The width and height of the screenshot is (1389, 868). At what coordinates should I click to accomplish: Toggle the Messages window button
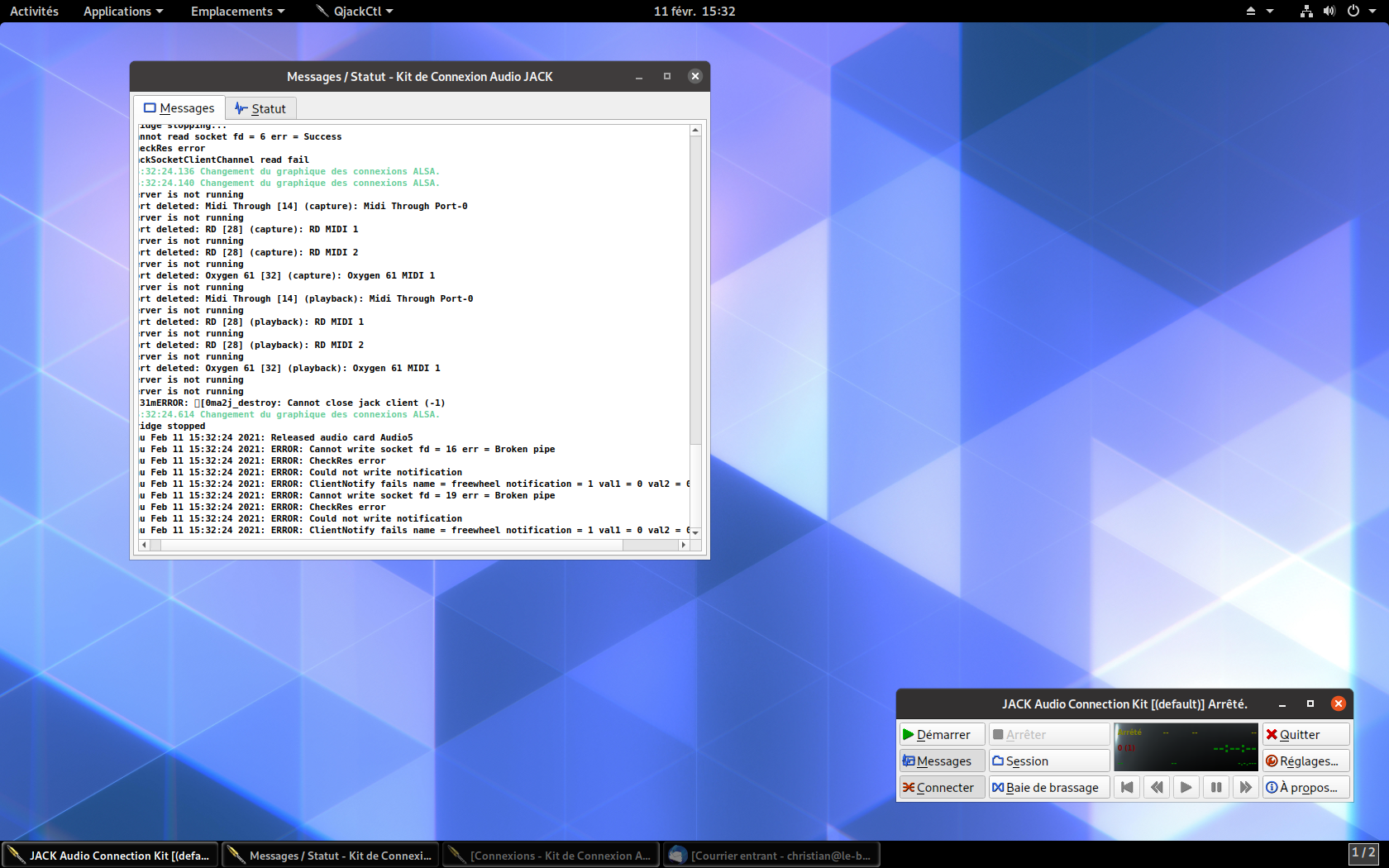tap(942, 761)
